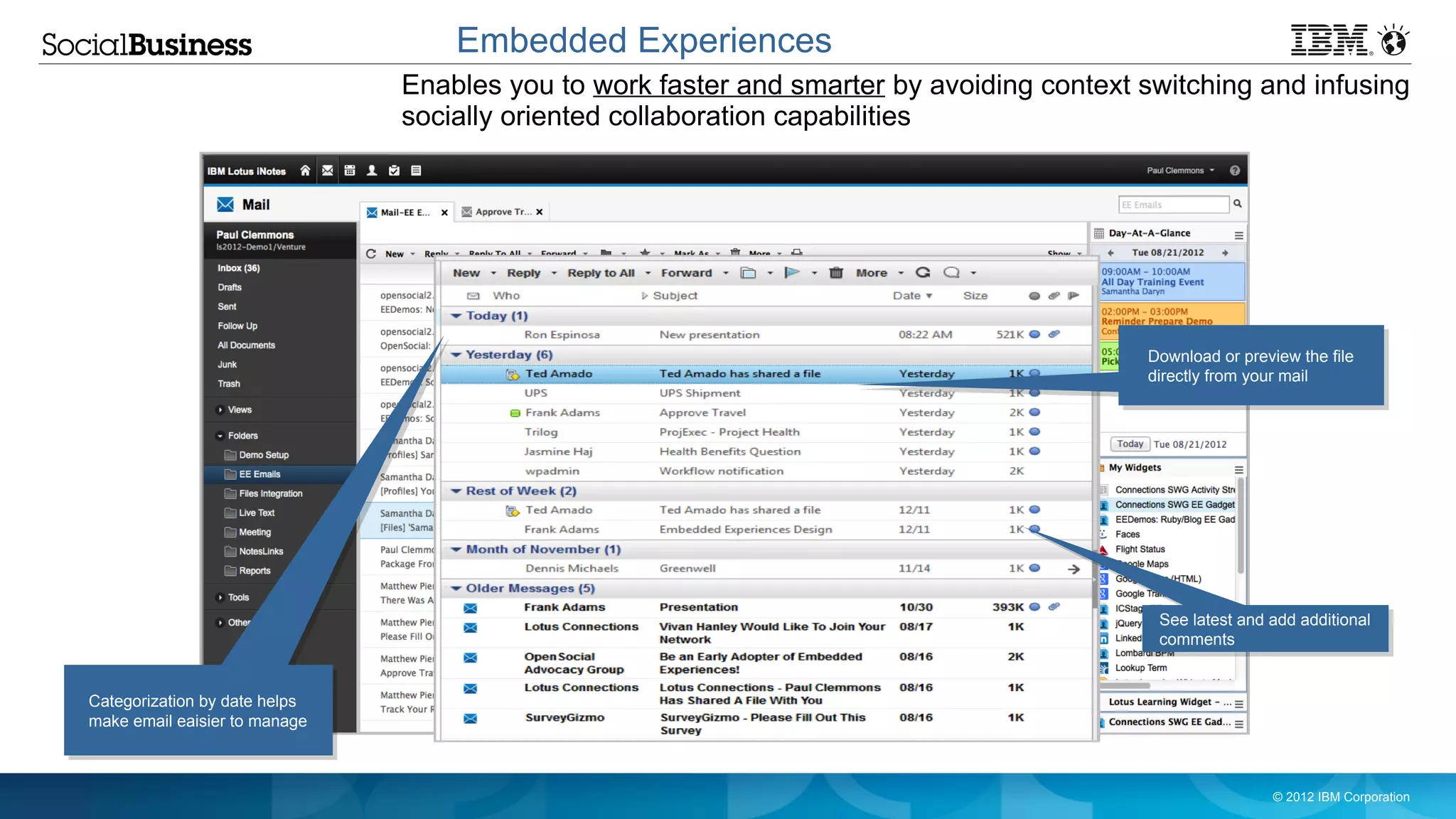Go to next day in Day-At-A-Glance
Screen dimensions: 1456x819
pyautogui.click(x=1225, y=252)
